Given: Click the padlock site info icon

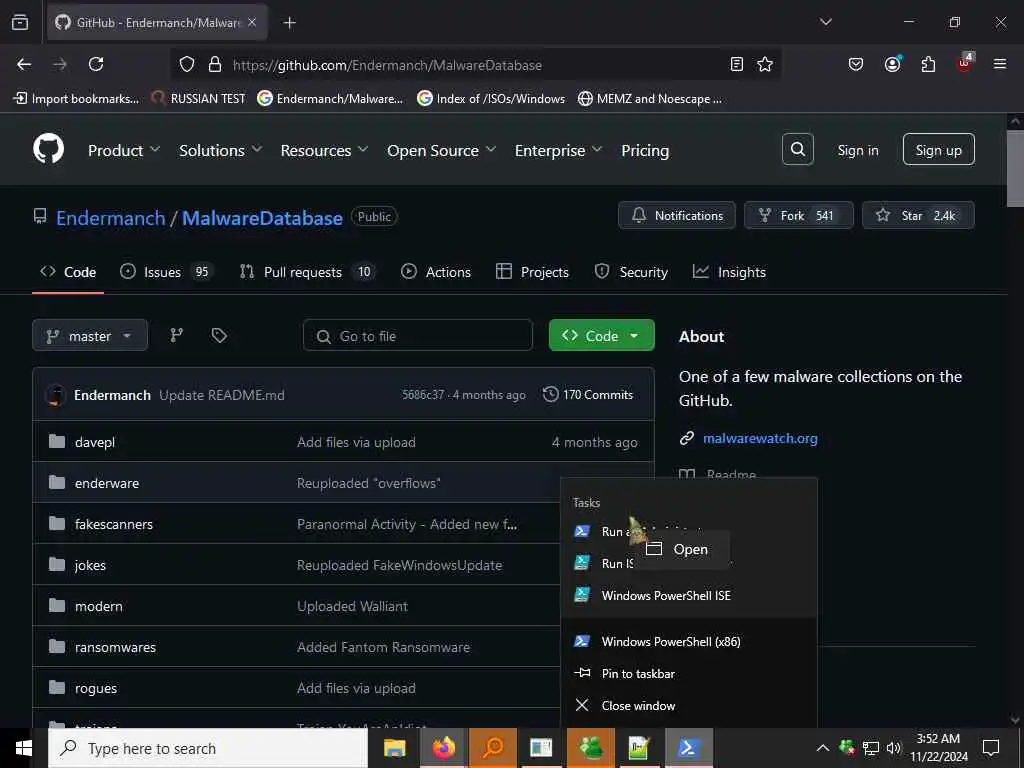Looking at the screenshot, I should click(x=214, y=65).
